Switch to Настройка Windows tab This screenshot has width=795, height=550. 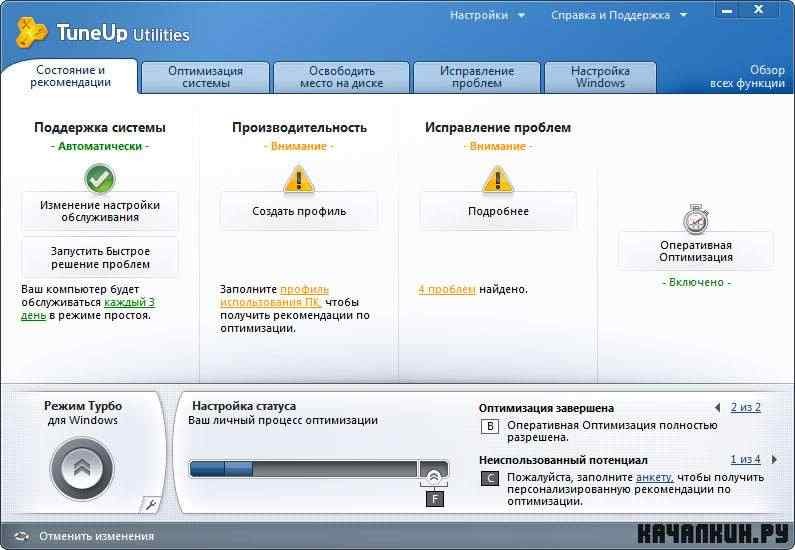coord(600,77)
